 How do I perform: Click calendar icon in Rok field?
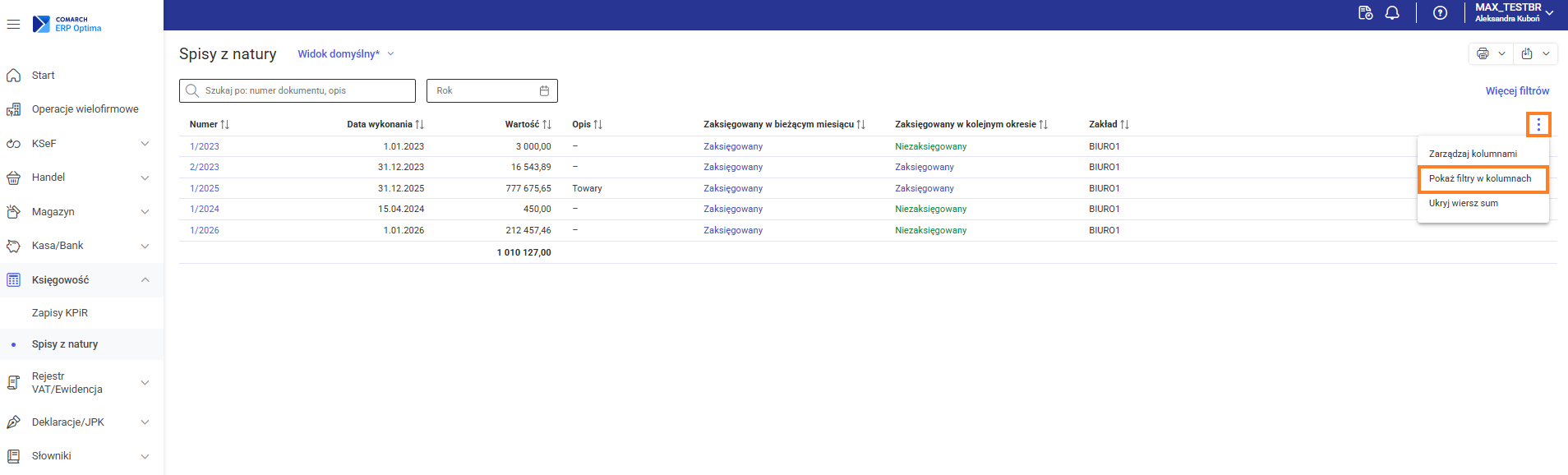(x=544, y=90)
